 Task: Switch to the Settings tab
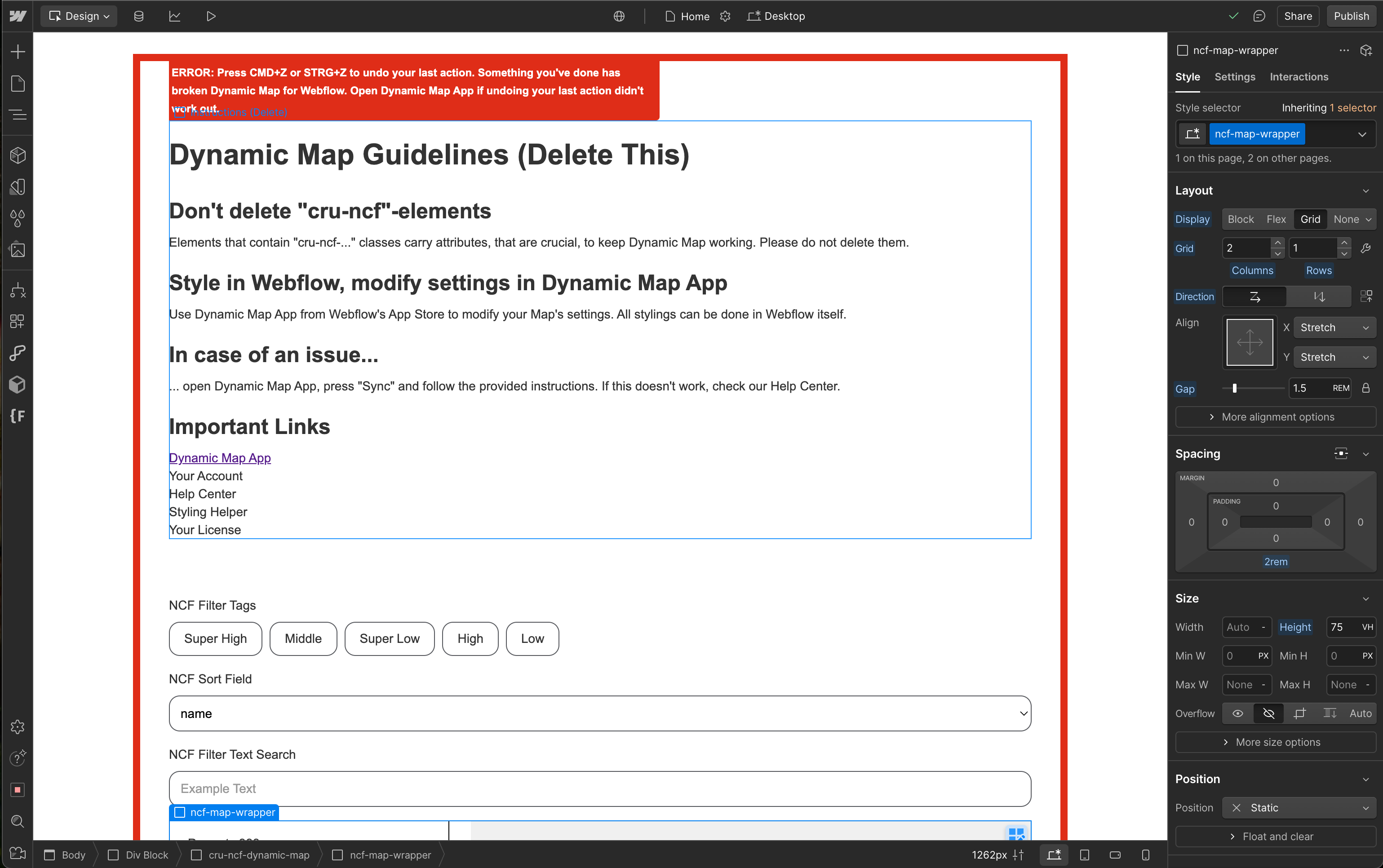(1235, 77)
